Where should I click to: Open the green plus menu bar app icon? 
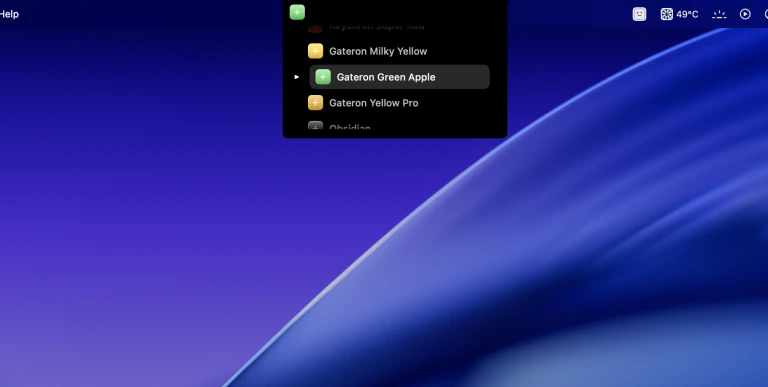click(297, 12)
